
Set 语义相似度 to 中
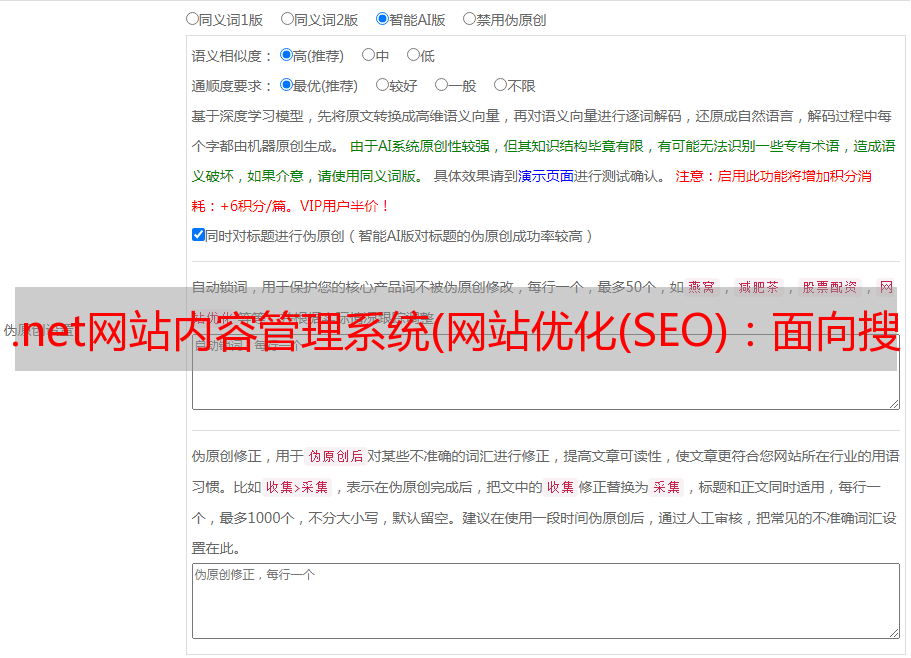(x=368, y=55)
